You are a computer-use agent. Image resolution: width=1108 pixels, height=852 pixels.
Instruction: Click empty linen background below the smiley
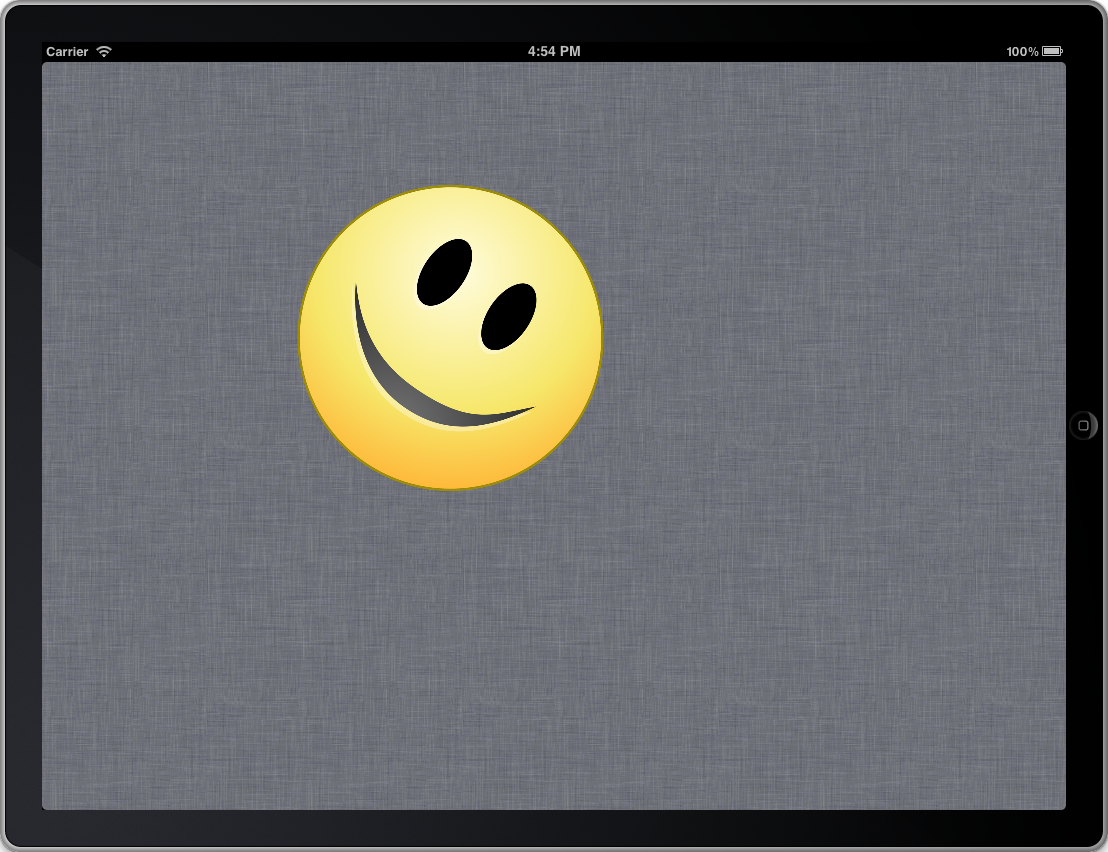[x=450, y=650]
